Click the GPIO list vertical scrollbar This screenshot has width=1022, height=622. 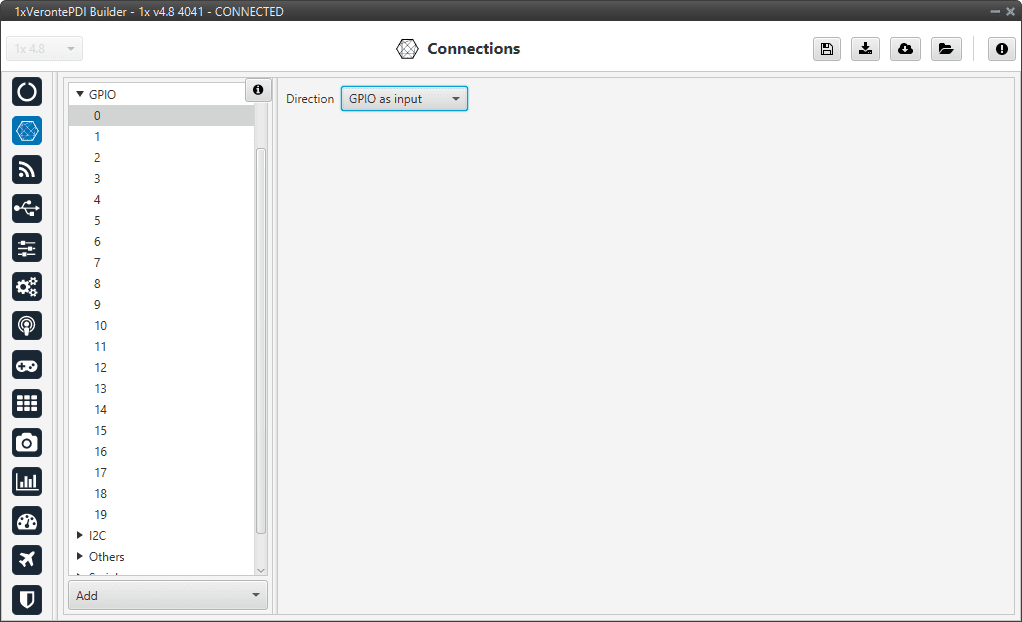click(261, 340)
